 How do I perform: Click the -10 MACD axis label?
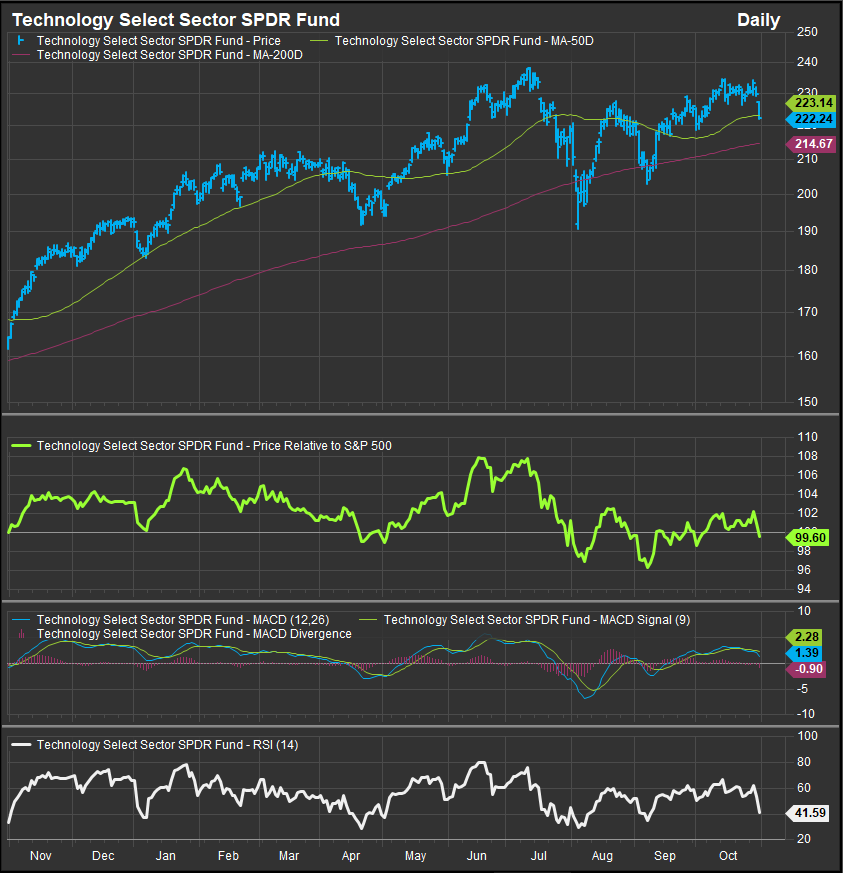(805, 713)
